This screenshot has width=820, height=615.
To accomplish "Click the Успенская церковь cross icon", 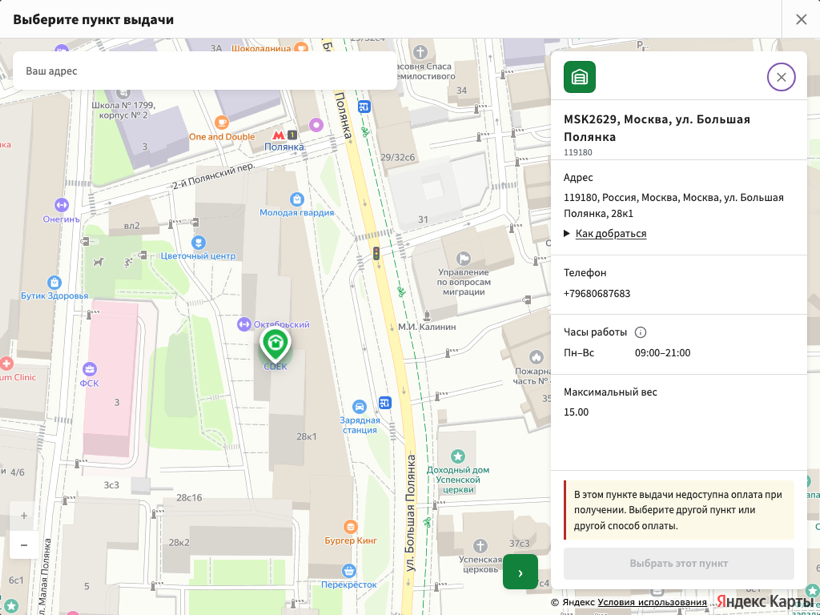I will coord(480,546).
